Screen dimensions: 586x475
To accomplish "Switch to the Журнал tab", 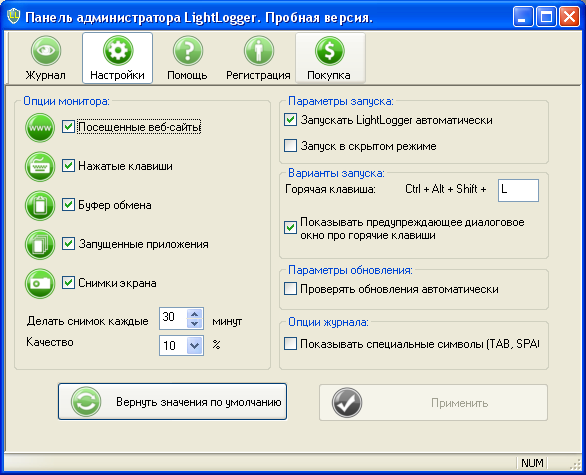I will [46, 75].
